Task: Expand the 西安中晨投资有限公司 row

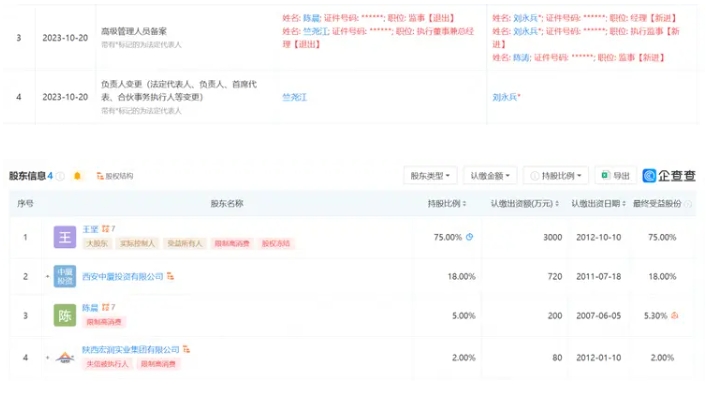Action: [47, 276]
